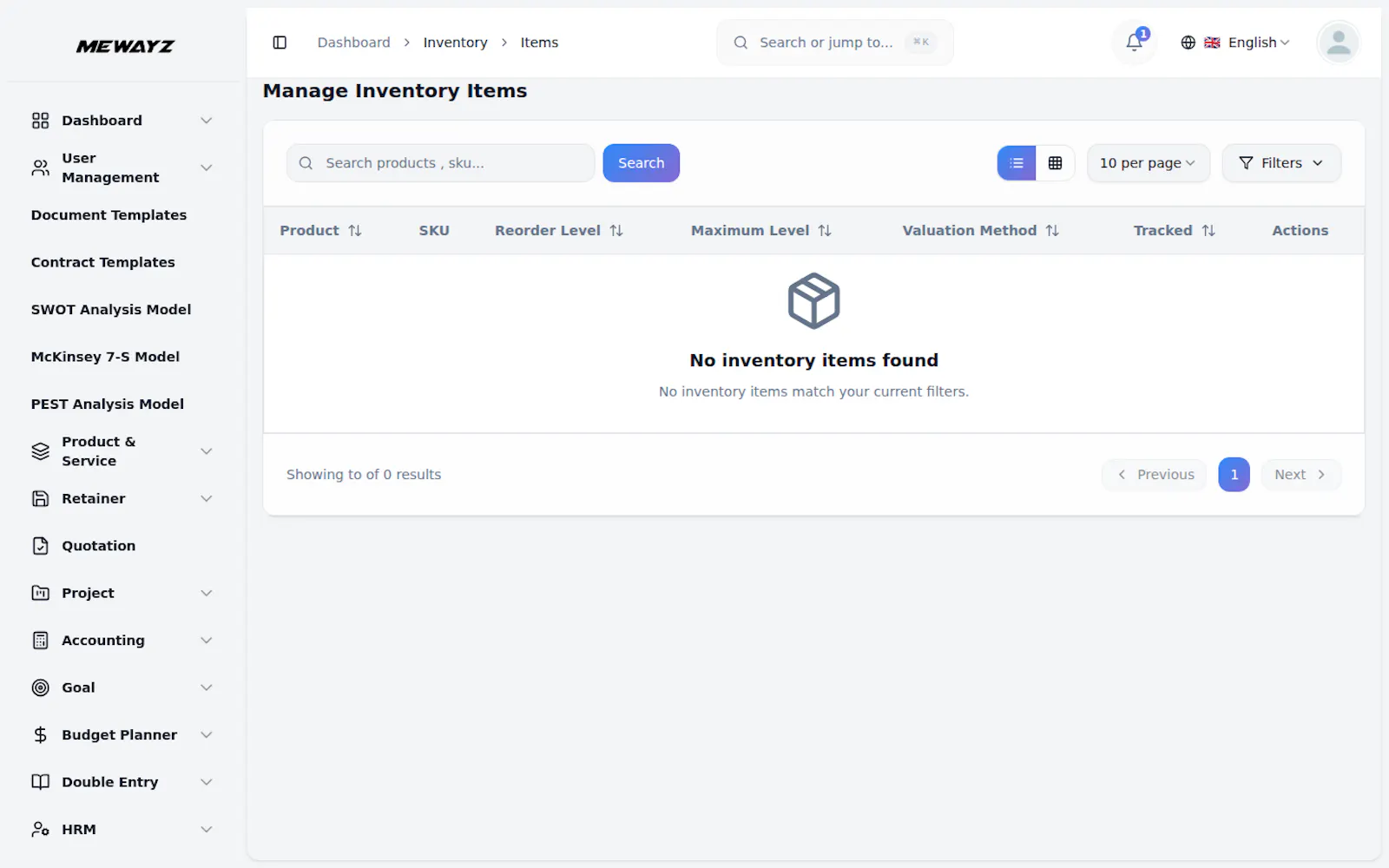Expand the Budget Planner chevron
Image resolution: width=1389 pixels, height=868 pixels.
click(x=207, y=735)
